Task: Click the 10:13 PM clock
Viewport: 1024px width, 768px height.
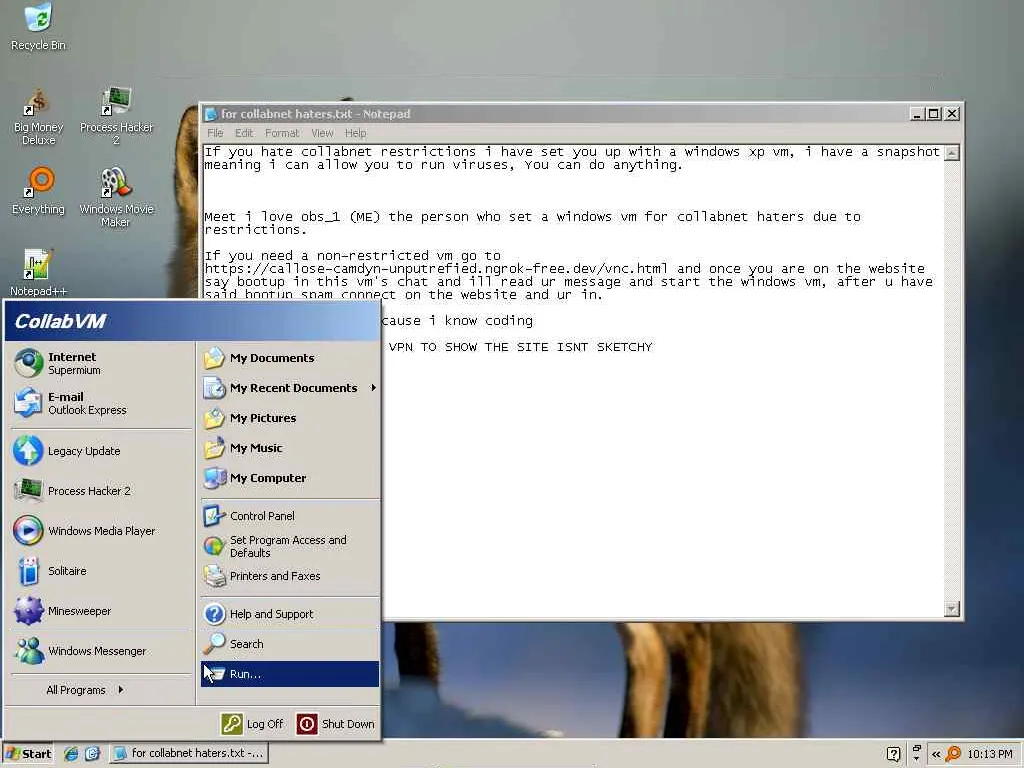Action: (989, 754)
